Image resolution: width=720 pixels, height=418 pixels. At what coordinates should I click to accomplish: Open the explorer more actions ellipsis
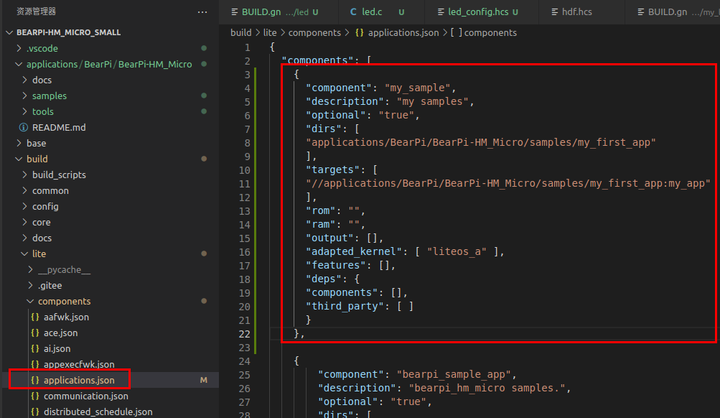click(202, 12)
